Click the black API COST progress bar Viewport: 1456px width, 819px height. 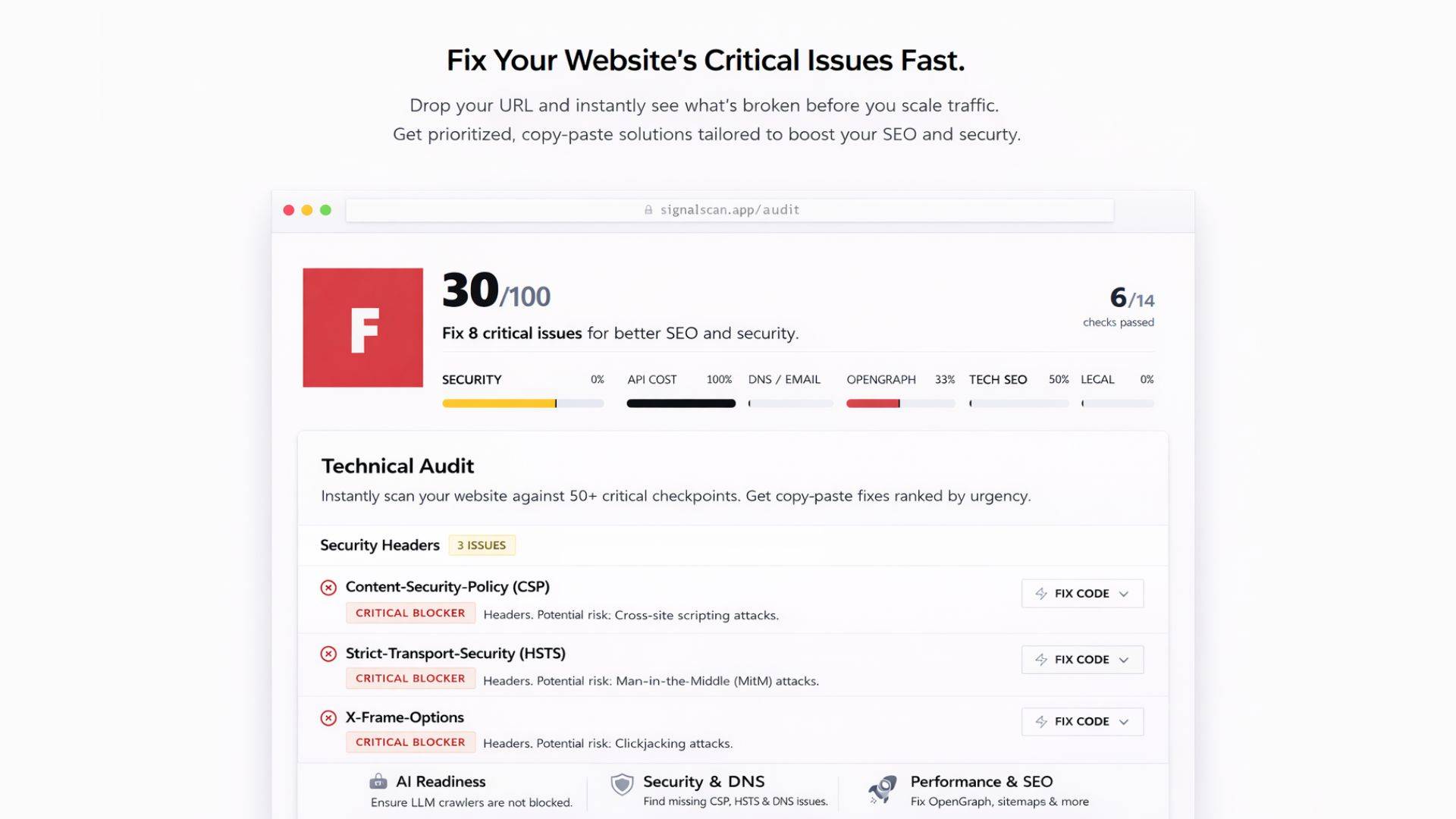click(x=680, y=403)
